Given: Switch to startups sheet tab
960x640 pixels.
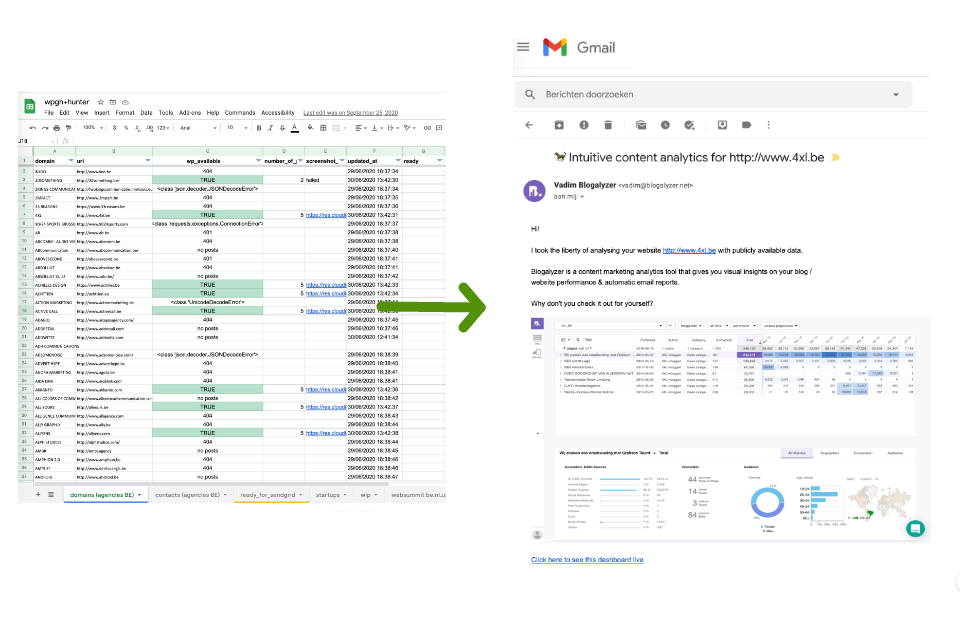Looking at the screenshot, I should pos(331,495).
